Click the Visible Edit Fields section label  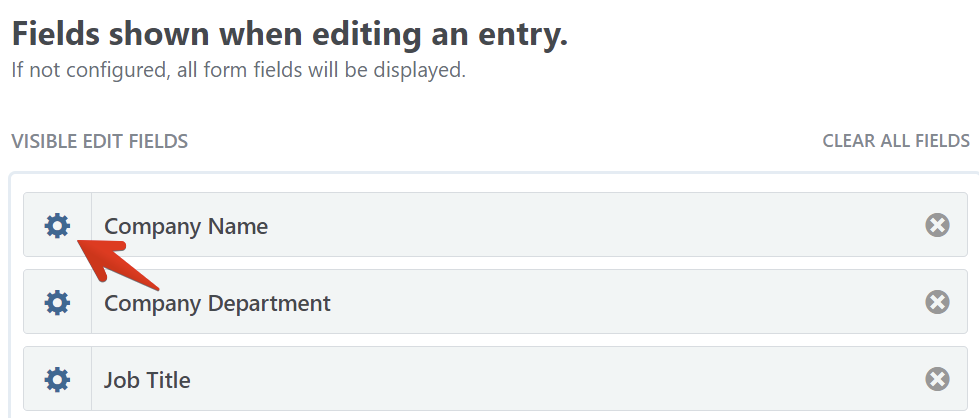pos(99,141)
